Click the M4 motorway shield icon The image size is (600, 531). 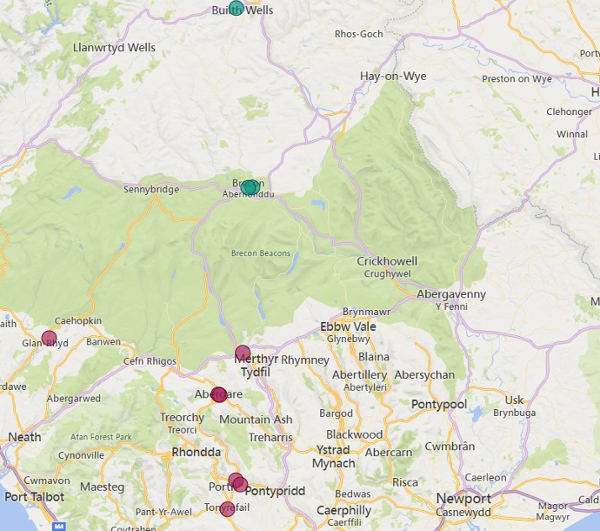(58, 524)
